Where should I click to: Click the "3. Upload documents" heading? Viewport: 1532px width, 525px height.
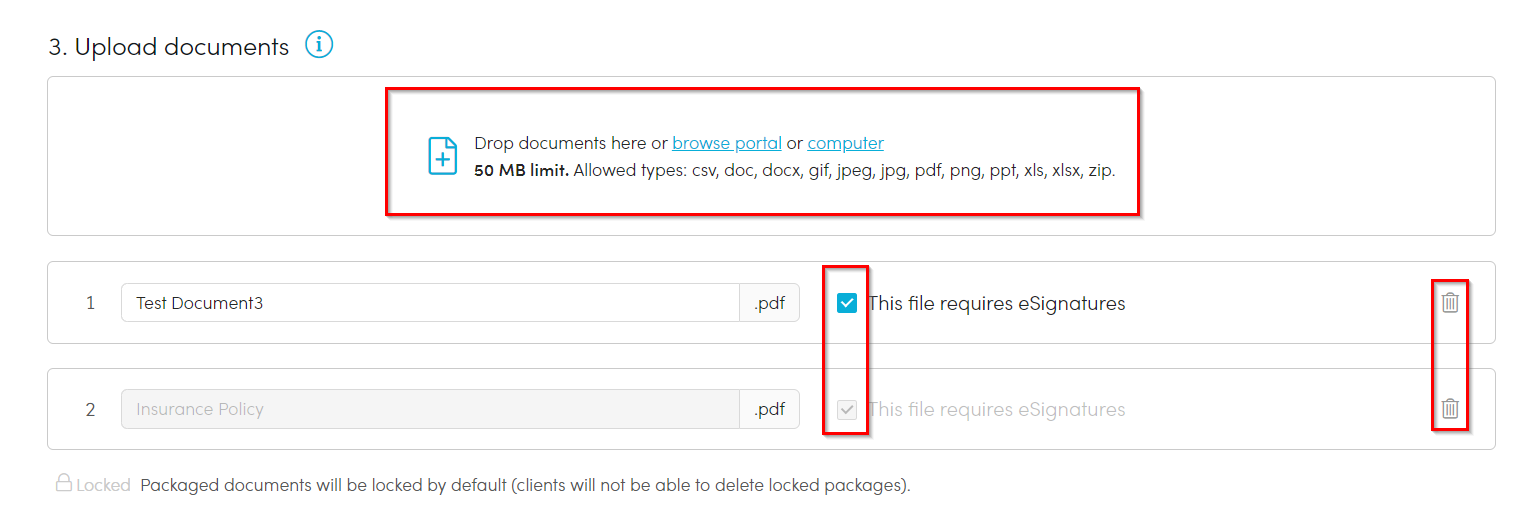click(x=168, y=47)
